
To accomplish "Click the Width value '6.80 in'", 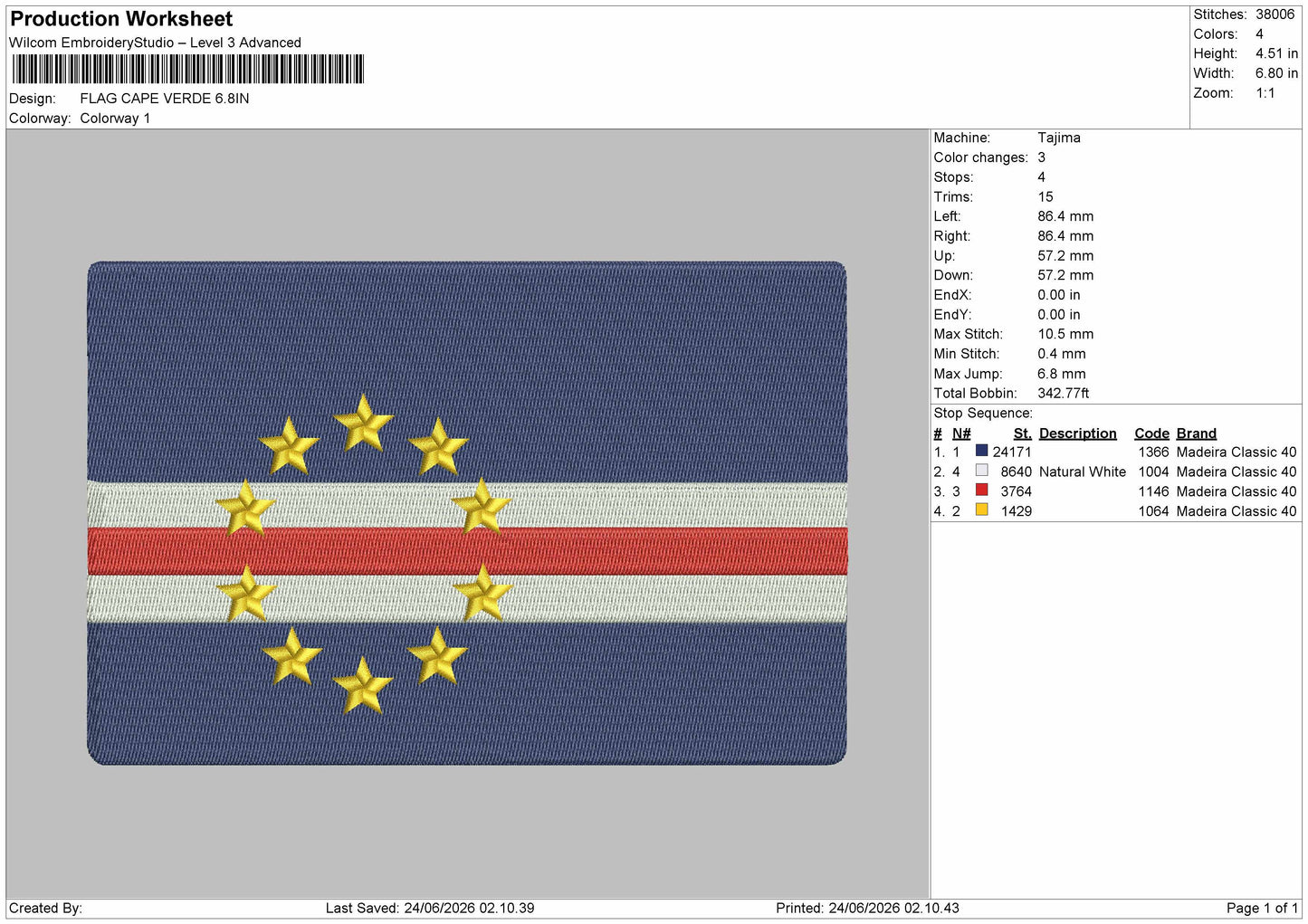I will 1276,73.
